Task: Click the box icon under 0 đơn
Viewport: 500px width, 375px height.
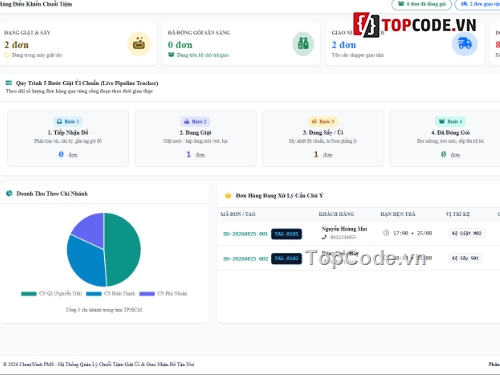Action: click(x=171, y=55)
